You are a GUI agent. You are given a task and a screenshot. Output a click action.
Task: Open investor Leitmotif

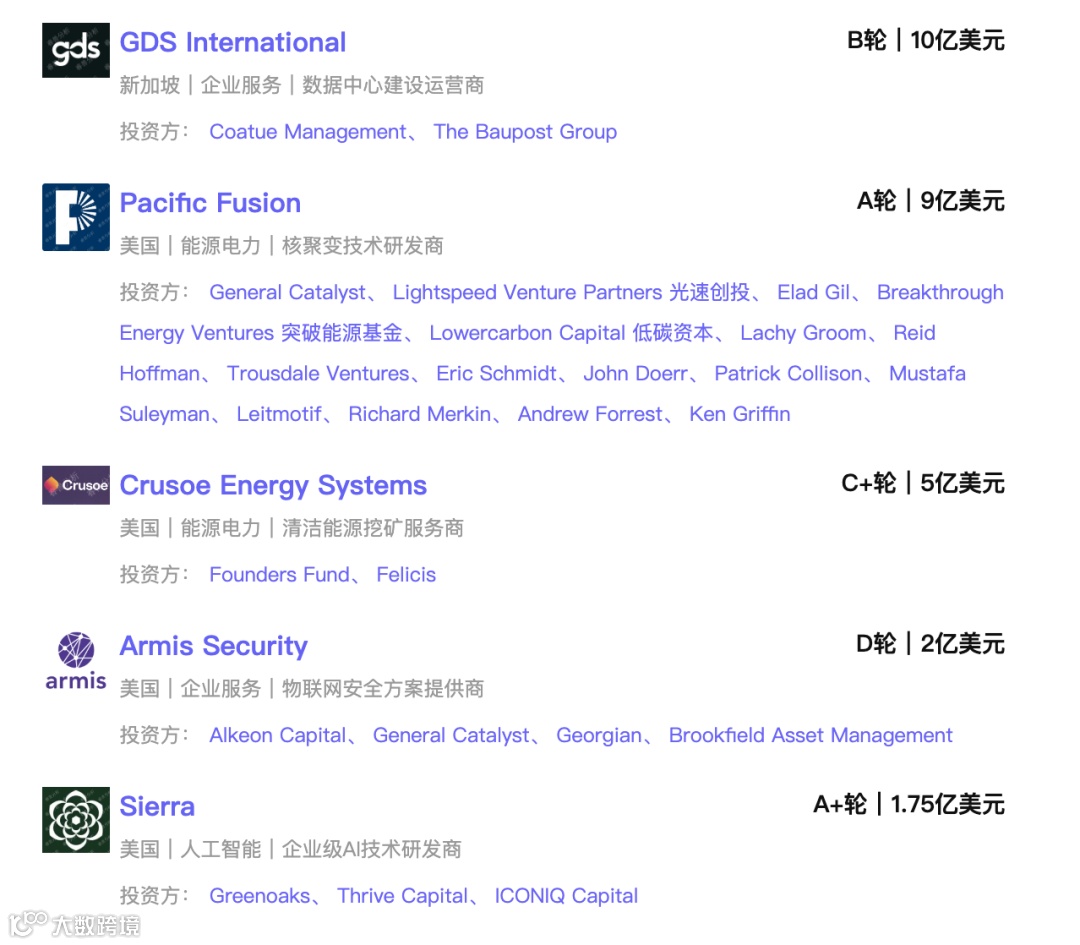point(279,414)
